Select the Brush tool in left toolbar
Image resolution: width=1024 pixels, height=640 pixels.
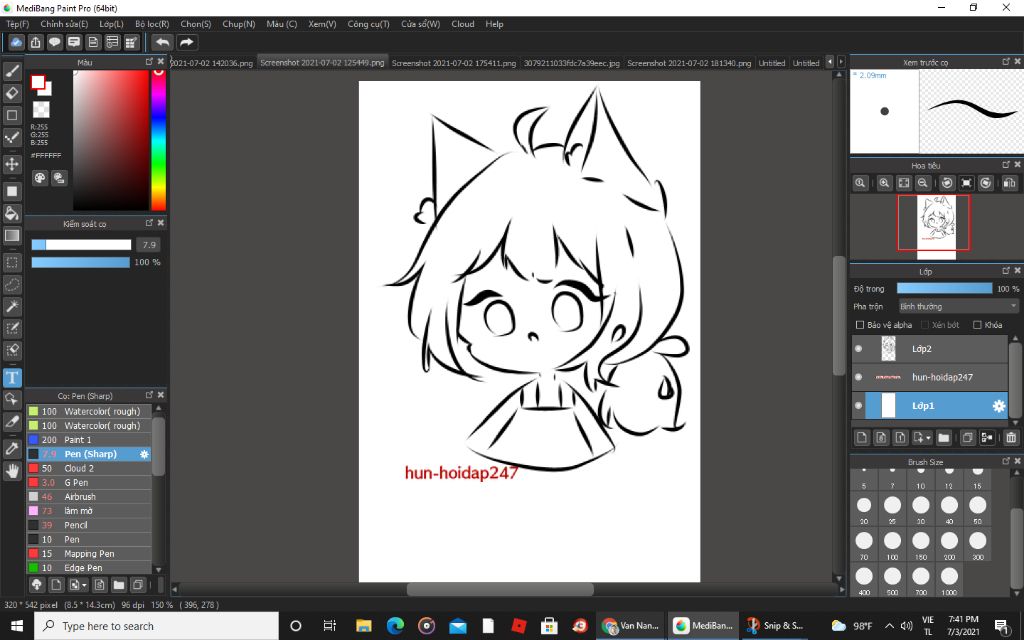[12, 71]
